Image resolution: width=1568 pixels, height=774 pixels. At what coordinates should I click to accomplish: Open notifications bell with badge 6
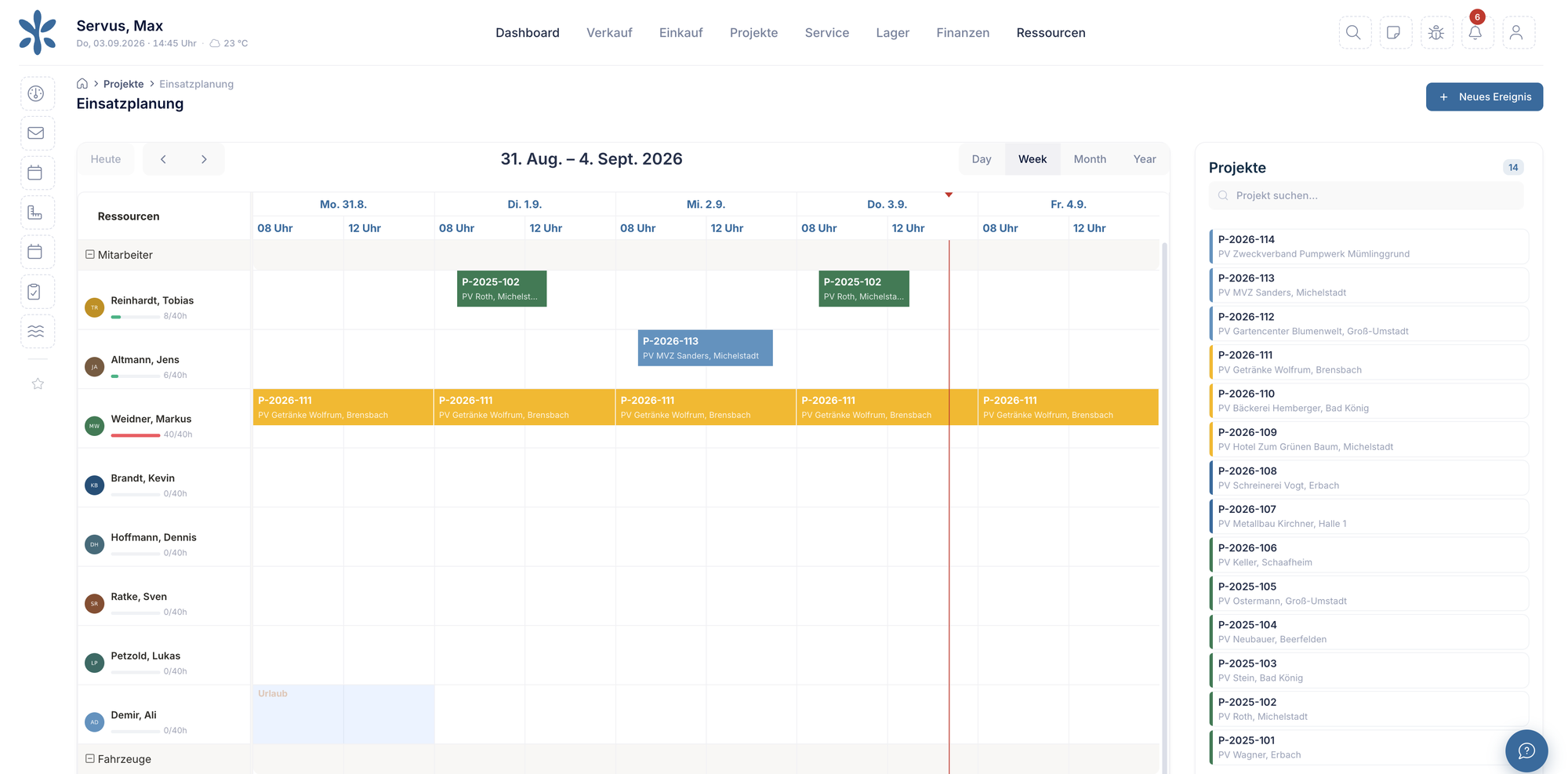pyautogui.click(x=1476, y=33)
